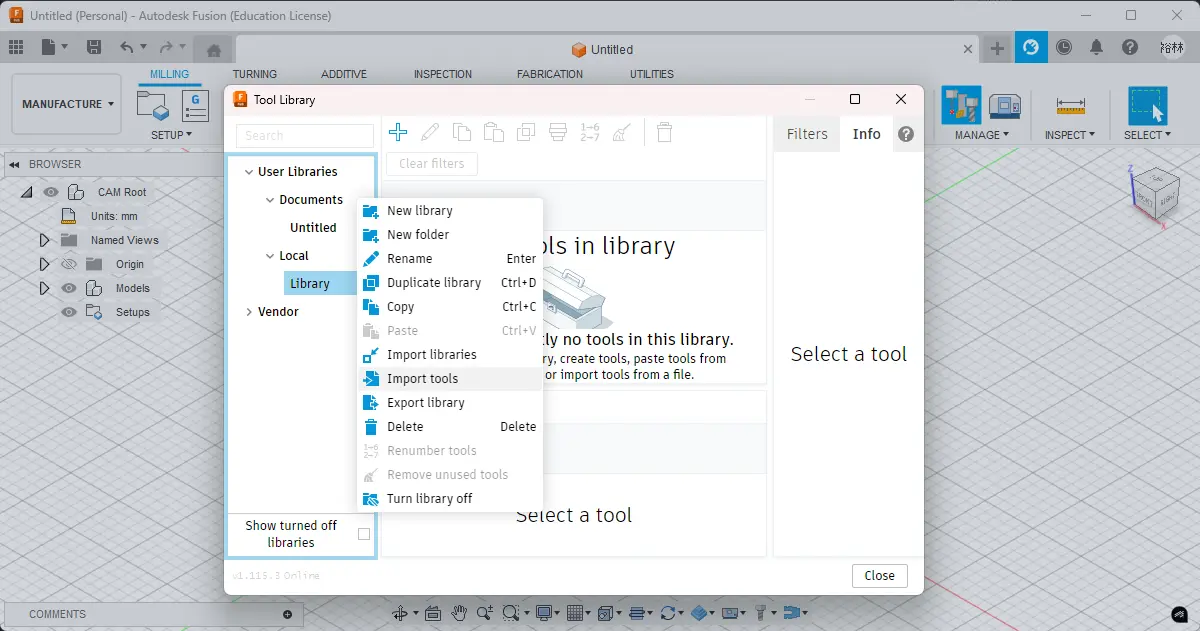
Task: Toggle visibility of Setups
Action: 69,312
